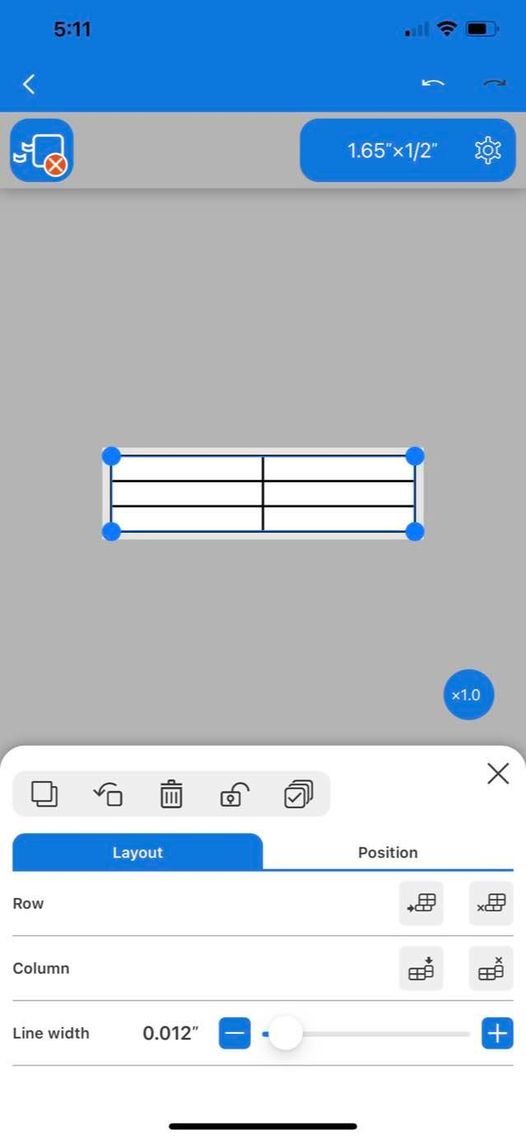Redo the last action

tap(495, 84)
